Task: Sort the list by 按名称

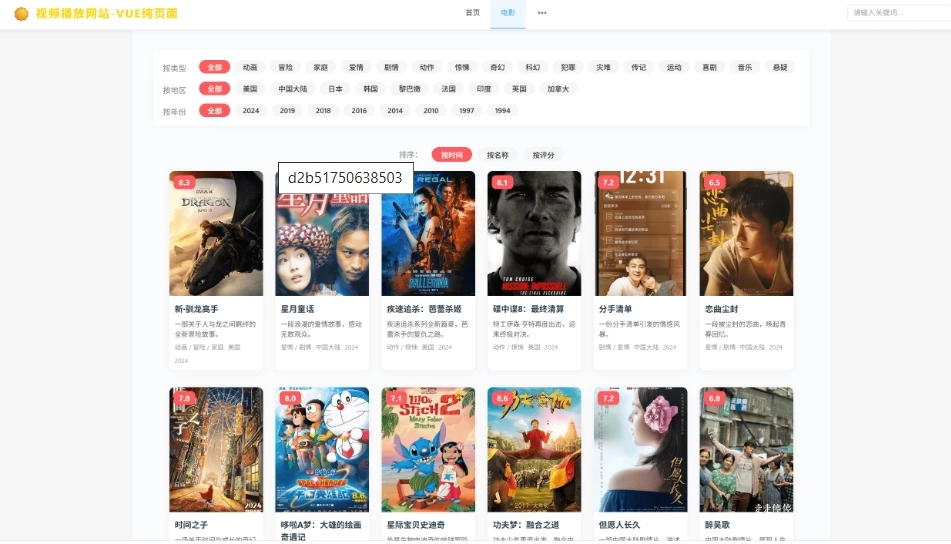Action: (497, 155)
